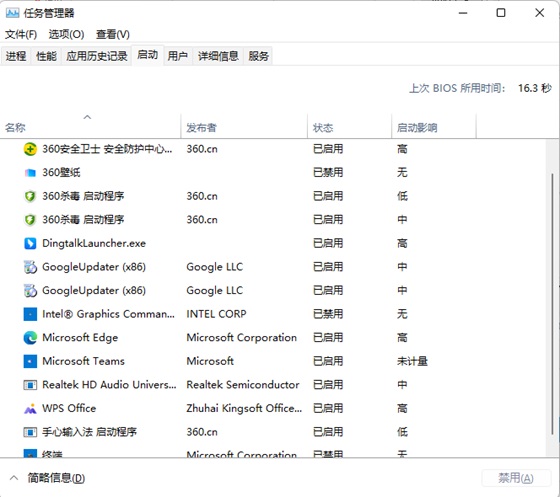Click the 手心输入法 启动程序 icon
The height and width of the screenshot is (497, 560).
pyautogui.click(x=30, y=432)
